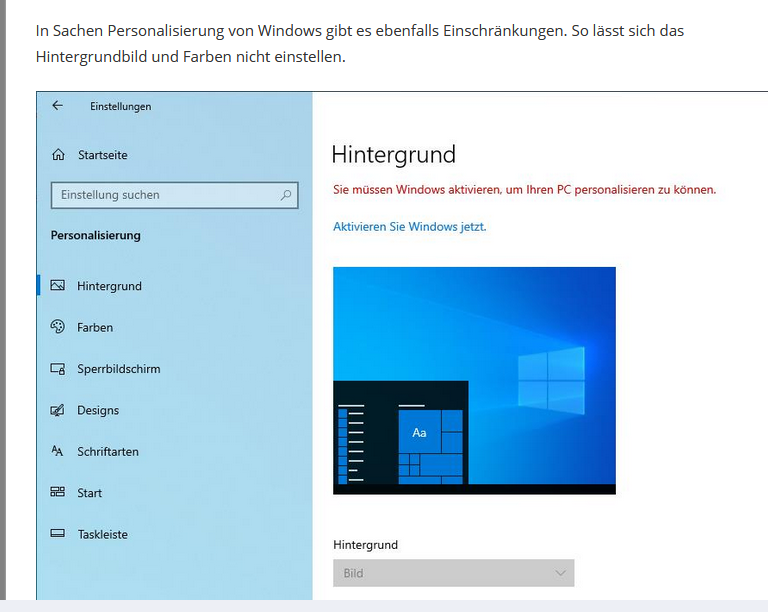Focus the Einstellung suchen search field

coord(174,195)
